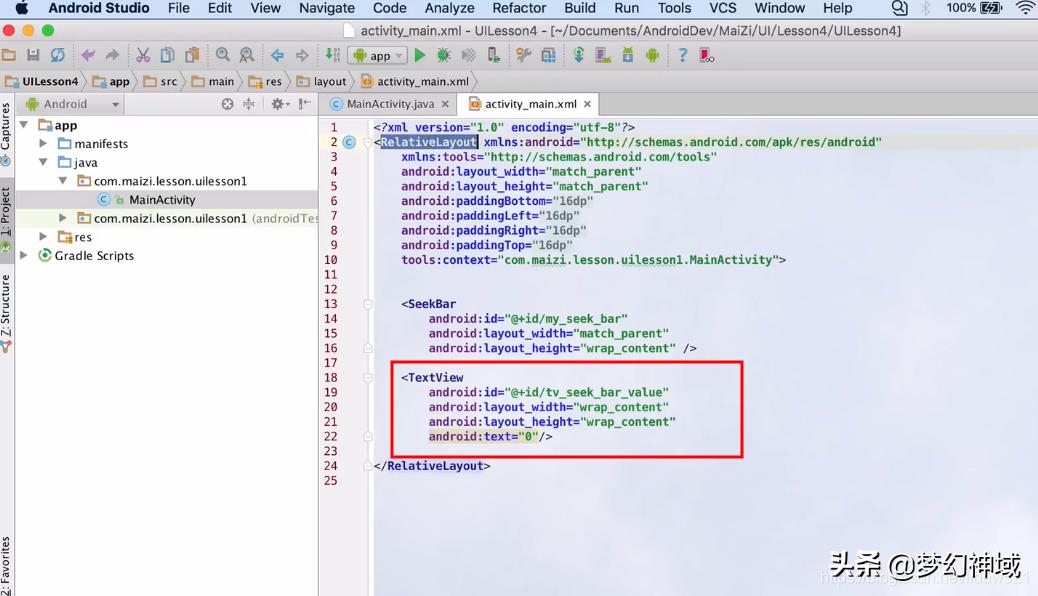The height and width of the screenshot is (596, 1038).
Task: Run the app with the green play icon
Action: (420, 56)
